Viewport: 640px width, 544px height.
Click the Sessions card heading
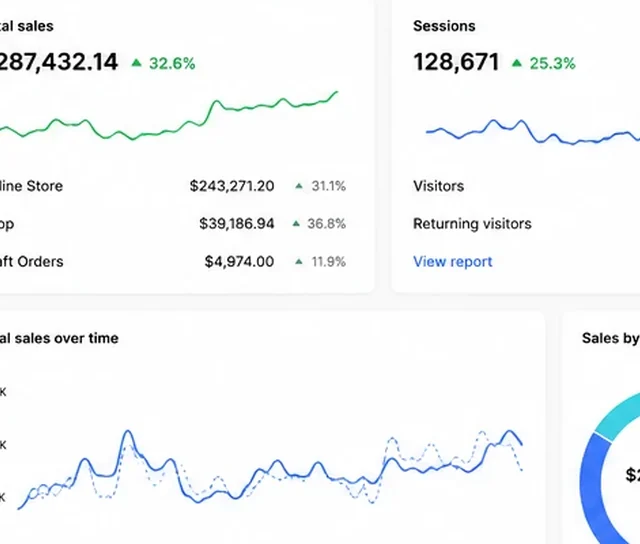(444, 26)
